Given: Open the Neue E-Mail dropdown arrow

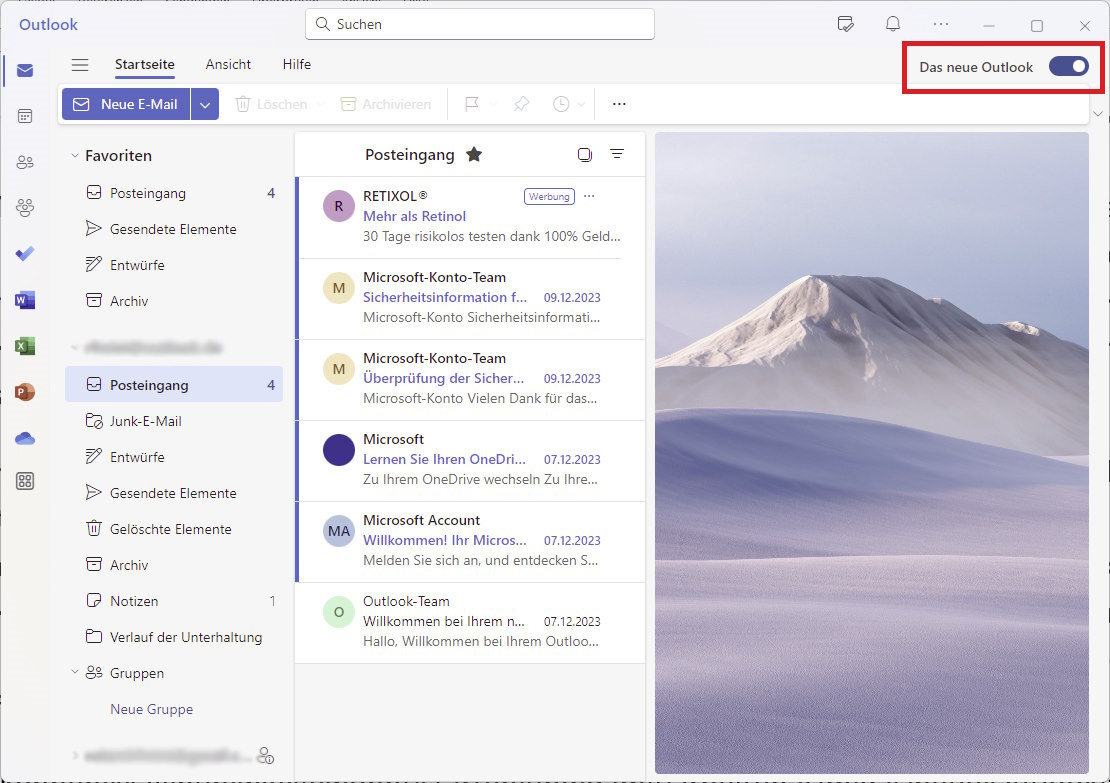Looking at the screenshot, I should pyautogui.click(x=205, y=104).
